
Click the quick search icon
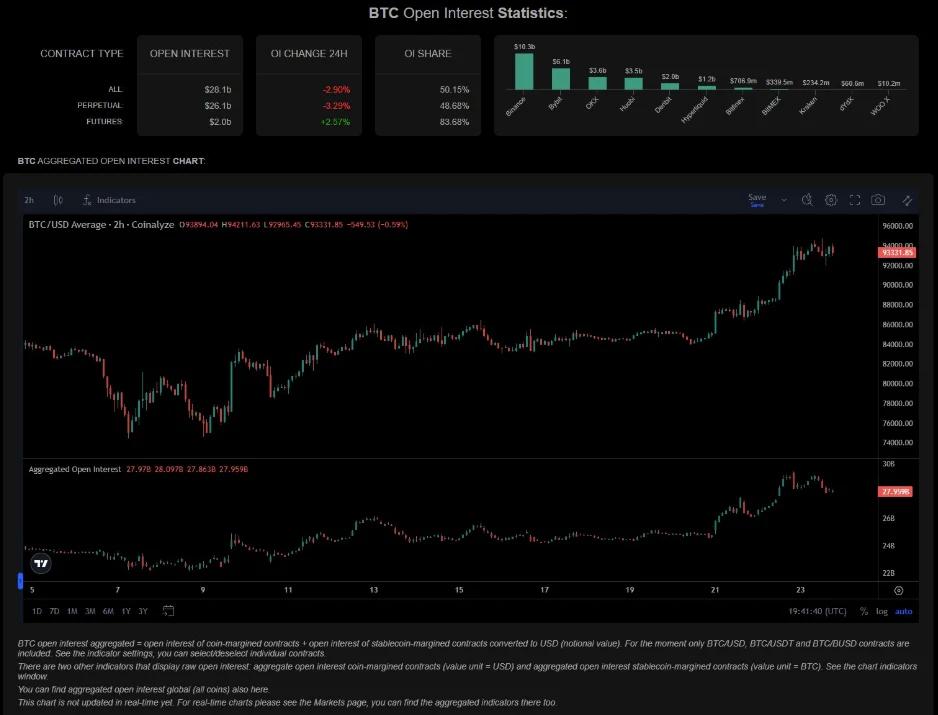(807, 200)
